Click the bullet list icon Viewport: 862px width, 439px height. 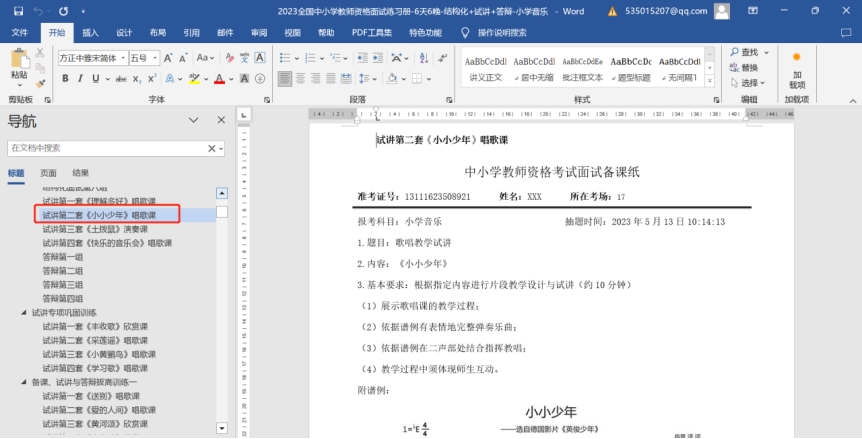(285, 58)
